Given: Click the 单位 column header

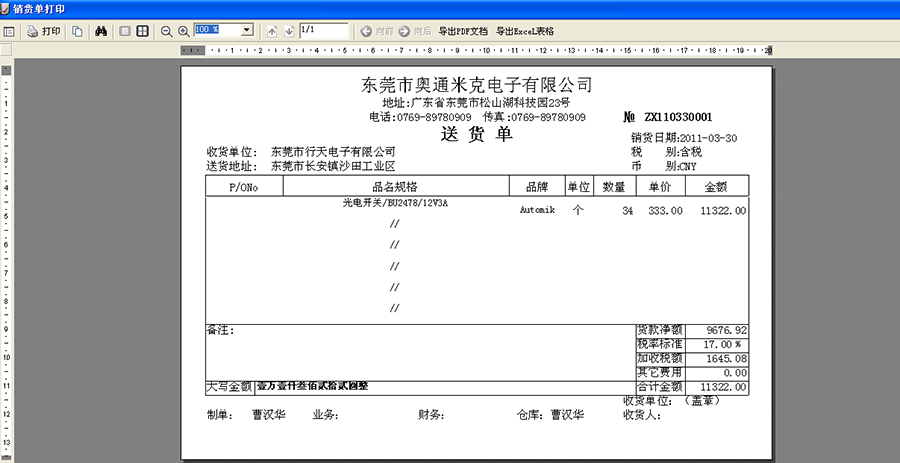Looking at the screenshot, I should 579,187.
